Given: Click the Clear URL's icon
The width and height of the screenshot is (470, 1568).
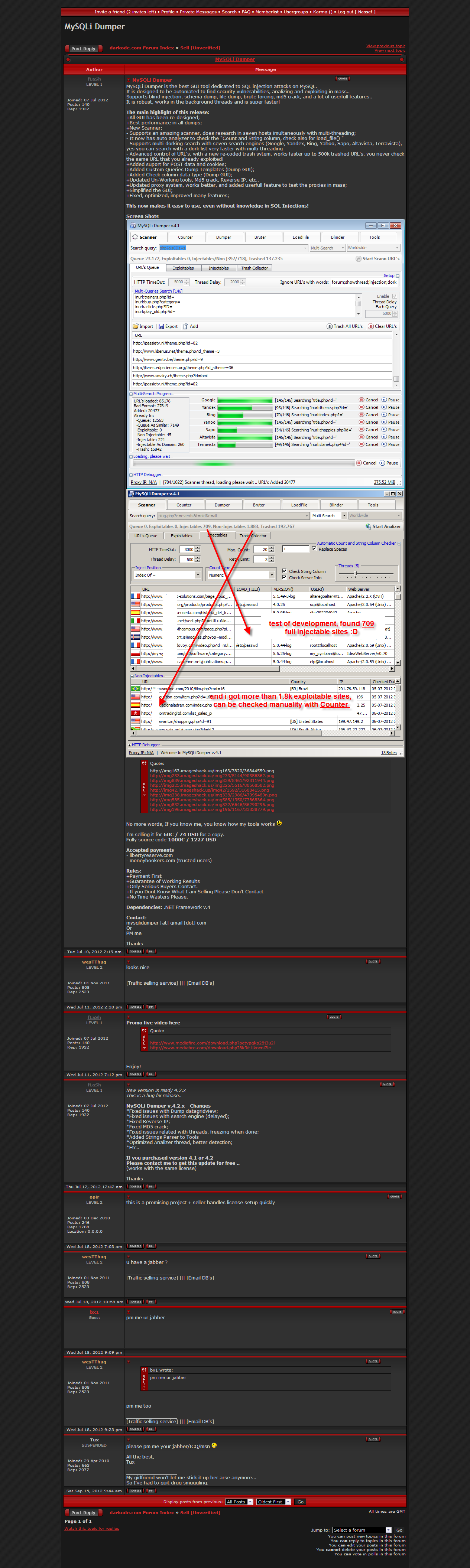Looking at the screenshot, I should 371,326.
